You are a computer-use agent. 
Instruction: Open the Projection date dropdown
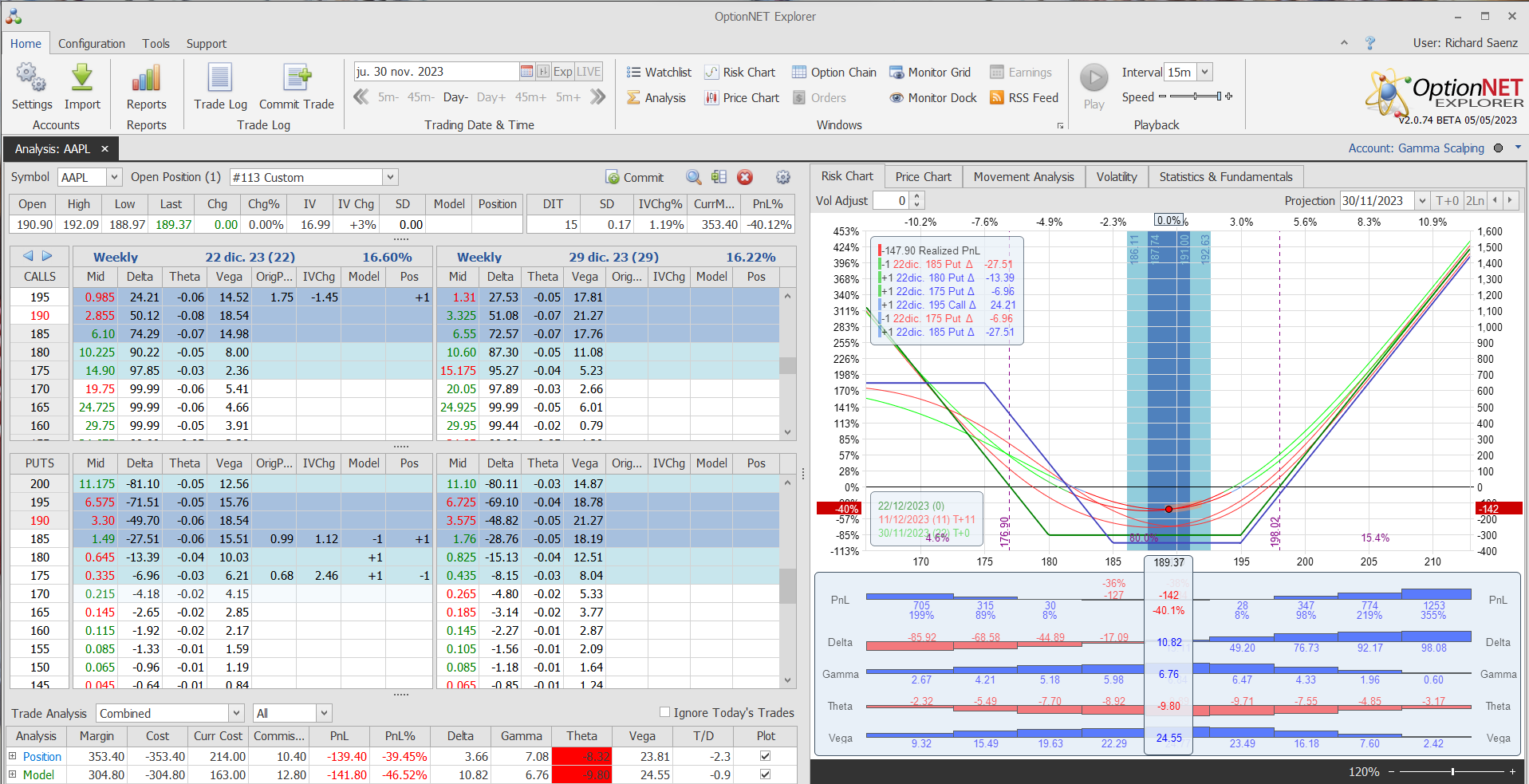click(1422, 201)
